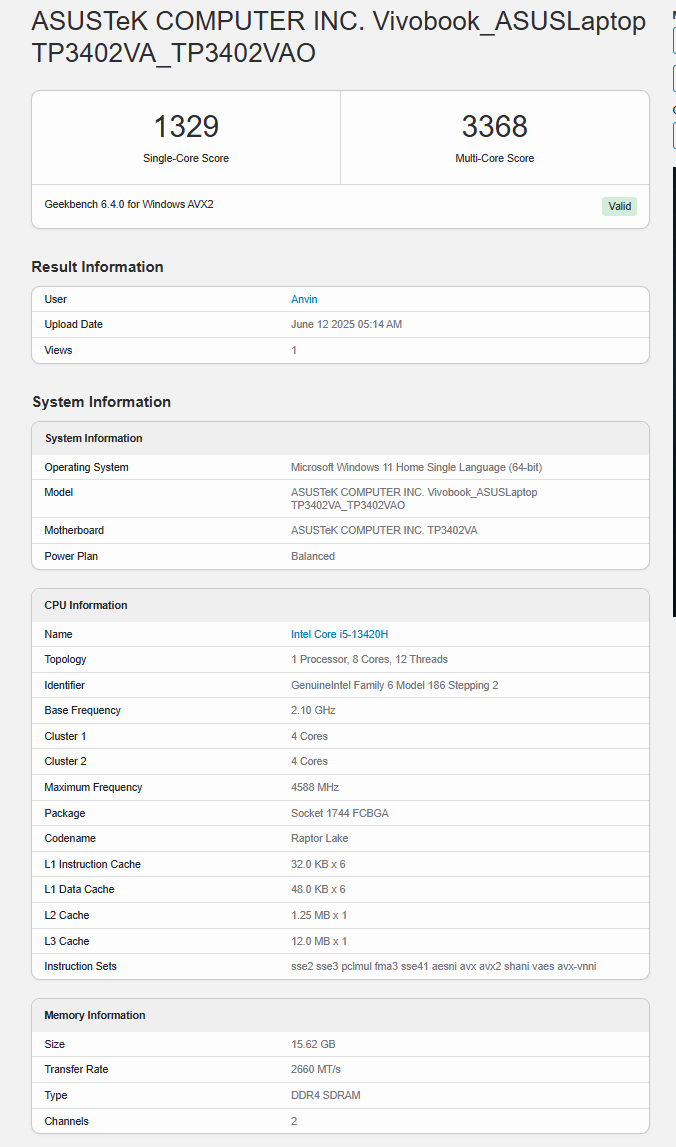This screenshot has width=676, height=1147.
Task: Click the Multi-Core Score label
Action: pos(495,158)
